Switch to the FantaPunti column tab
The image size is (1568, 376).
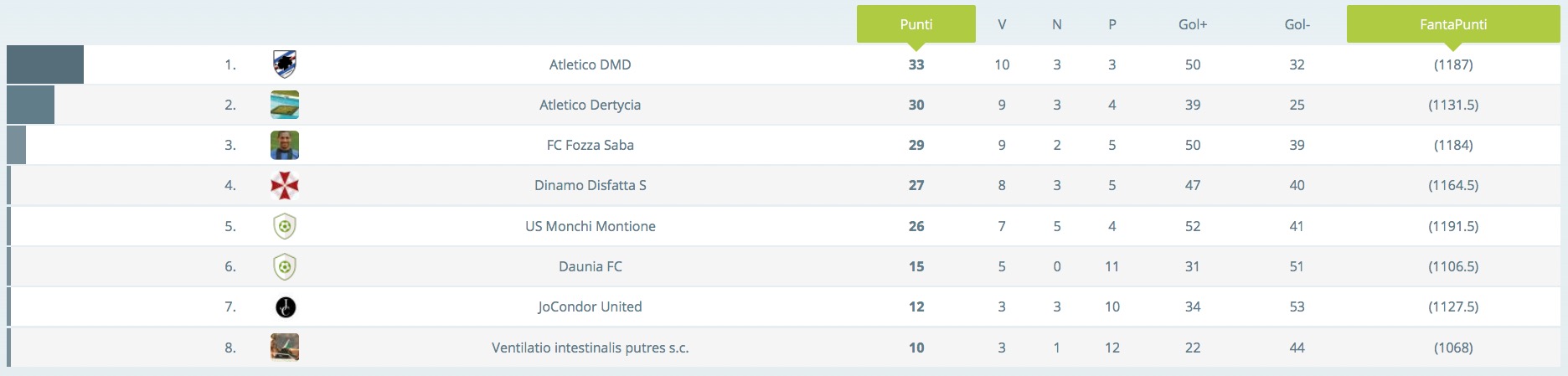click(x=1453, y=24)
